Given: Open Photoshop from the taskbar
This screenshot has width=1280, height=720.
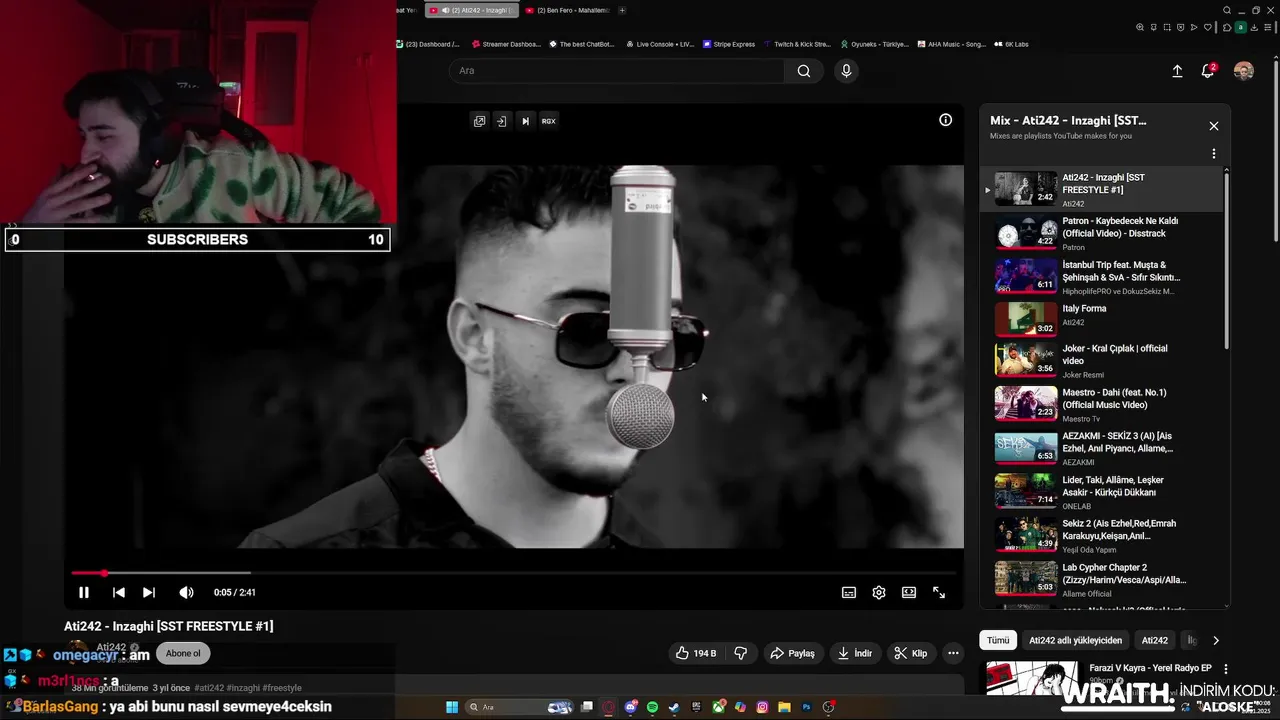Looking at the screenshot, I should pyautogui.click(x=806, y=707).
